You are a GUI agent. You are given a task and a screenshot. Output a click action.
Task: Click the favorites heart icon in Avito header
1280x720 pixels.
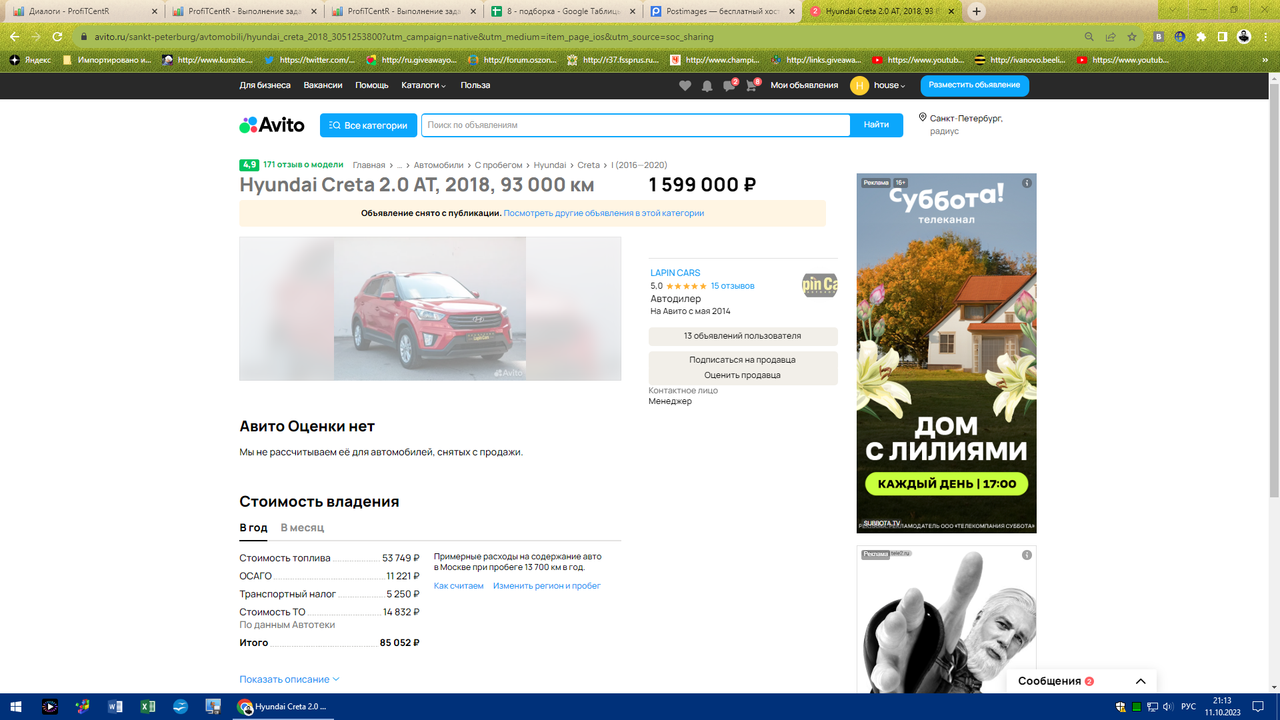pos(684,85)
